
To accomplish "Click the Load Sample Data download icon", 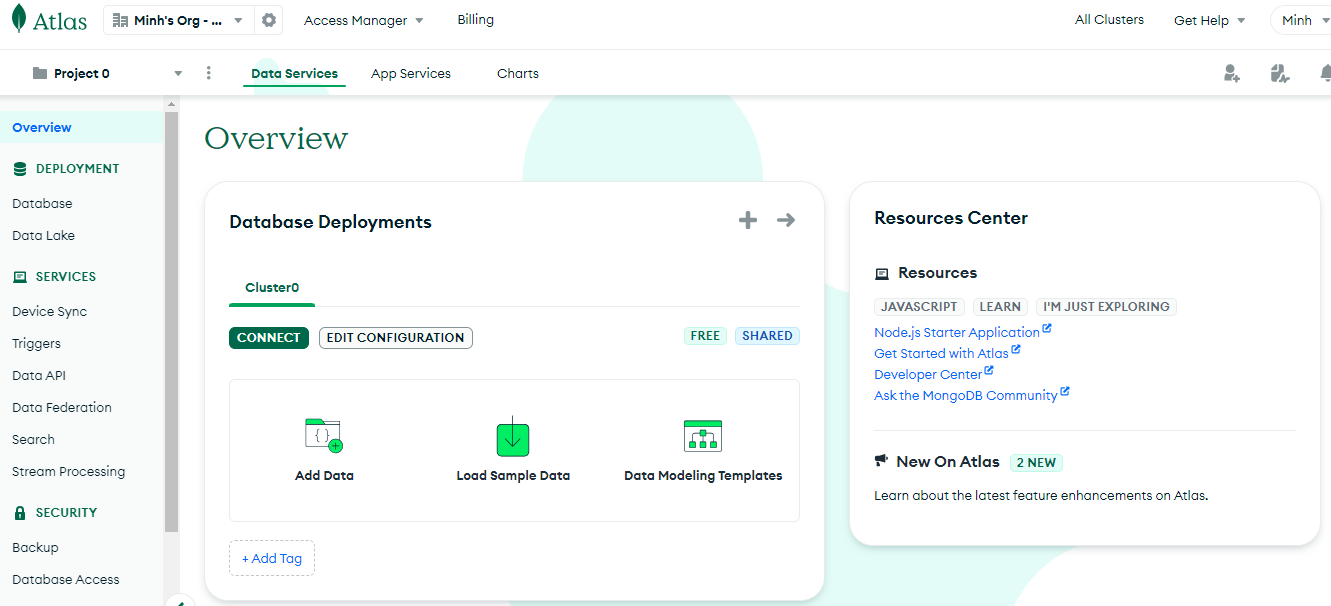I will point(513,437).
